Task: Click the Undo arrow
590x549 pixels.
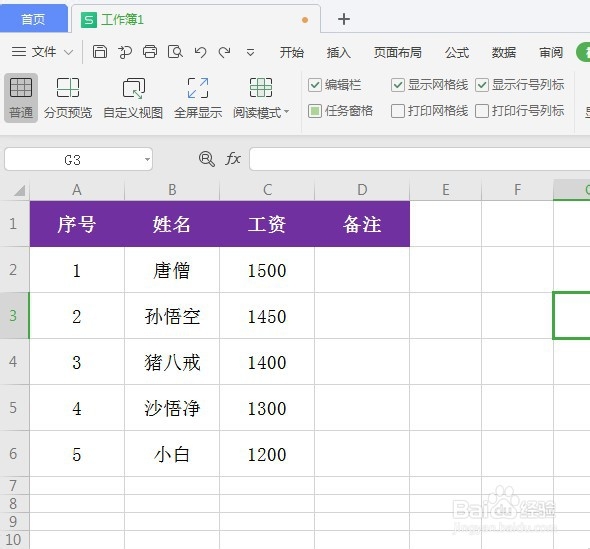Action: coord(200,52)
